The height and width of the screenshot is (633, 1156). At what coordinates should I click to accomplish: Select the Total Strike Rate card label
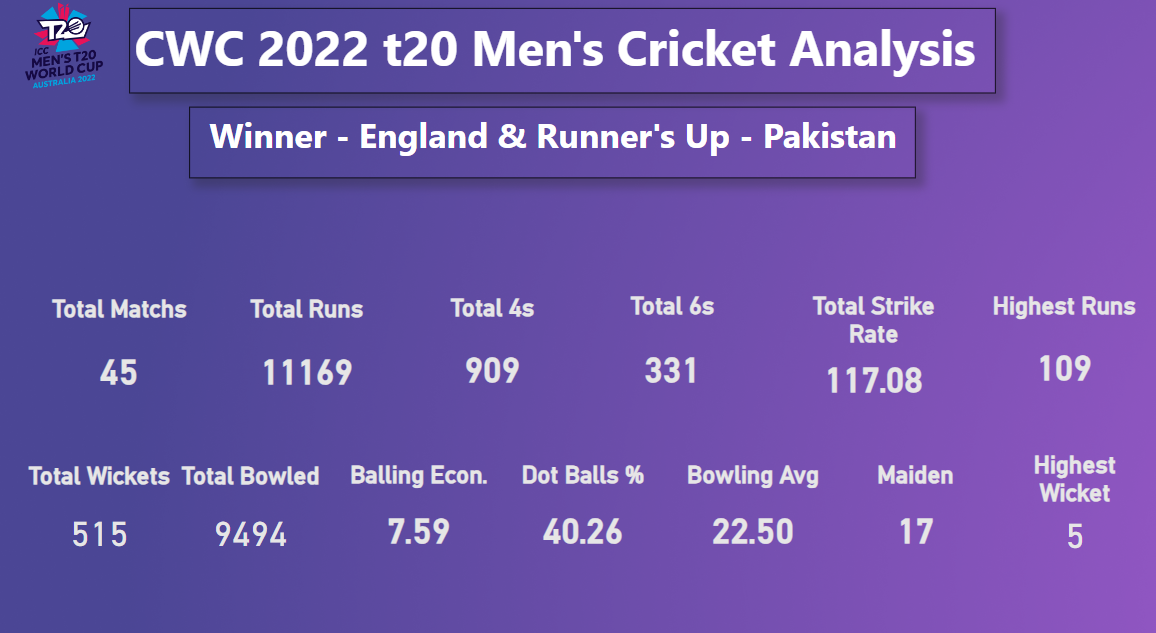tap(873, 320)
